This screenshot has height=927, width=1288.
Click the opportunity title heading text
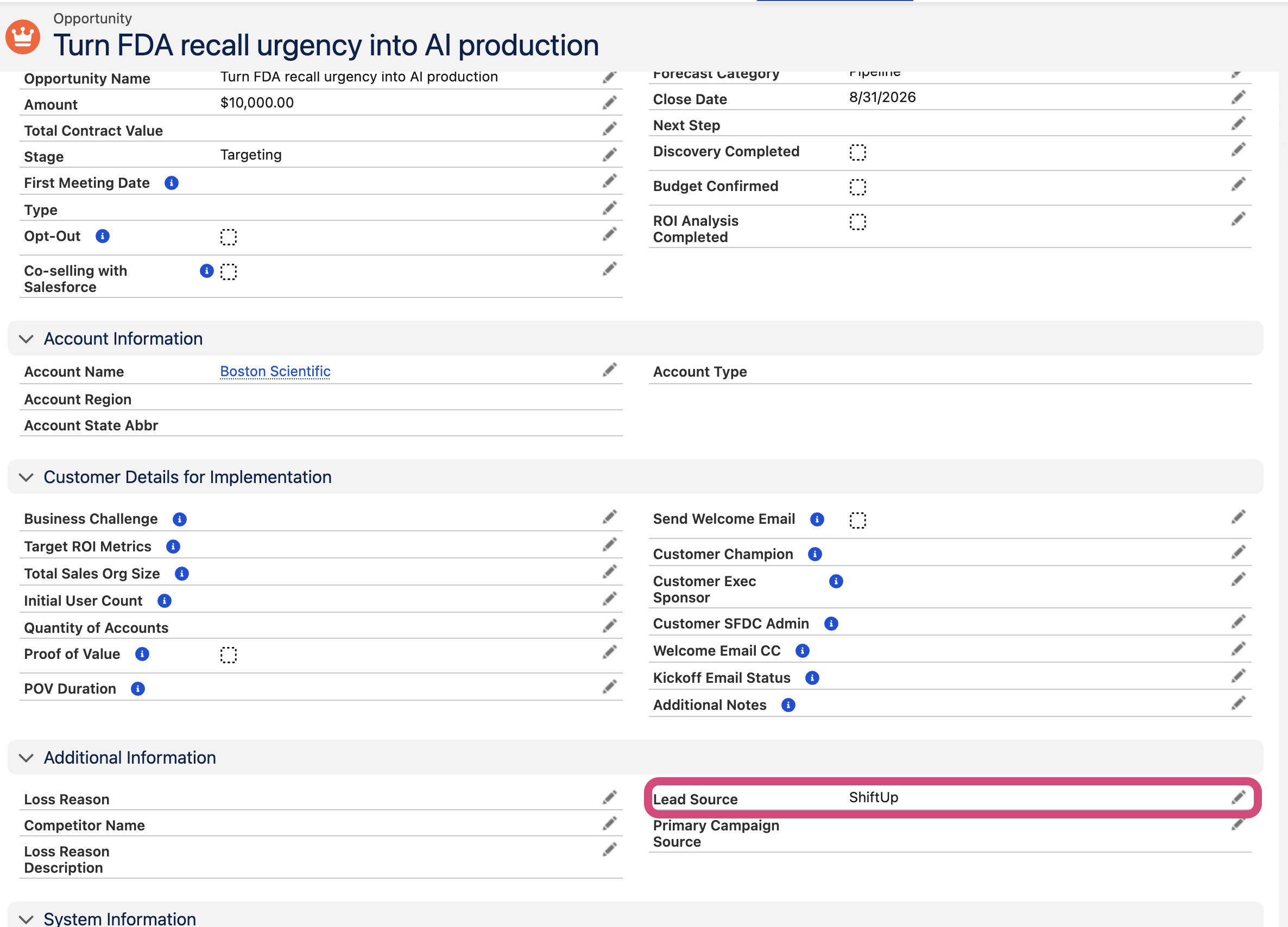tap(326, 46)
